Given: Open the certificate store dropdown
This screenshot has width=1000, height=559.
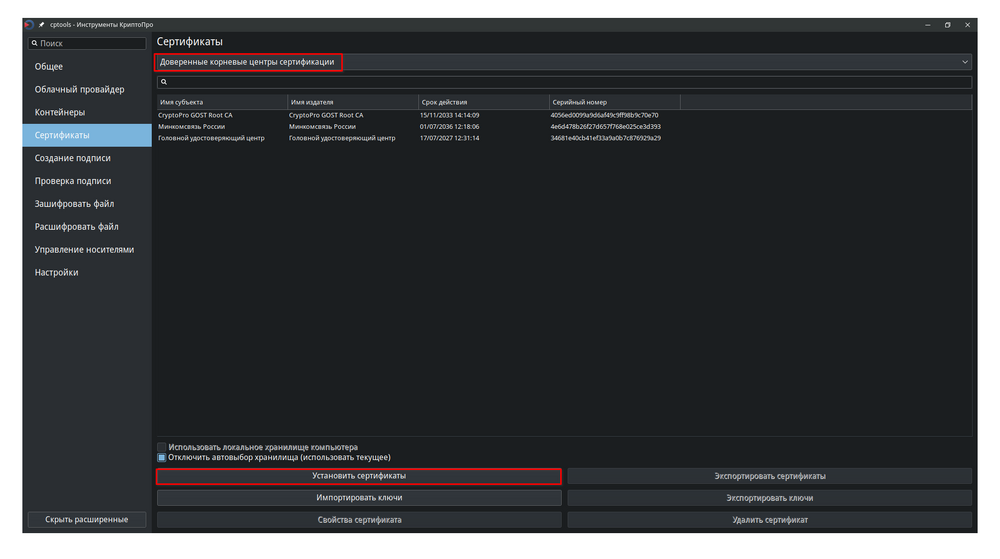Looking at the screenshot, I should click(560, 62).
